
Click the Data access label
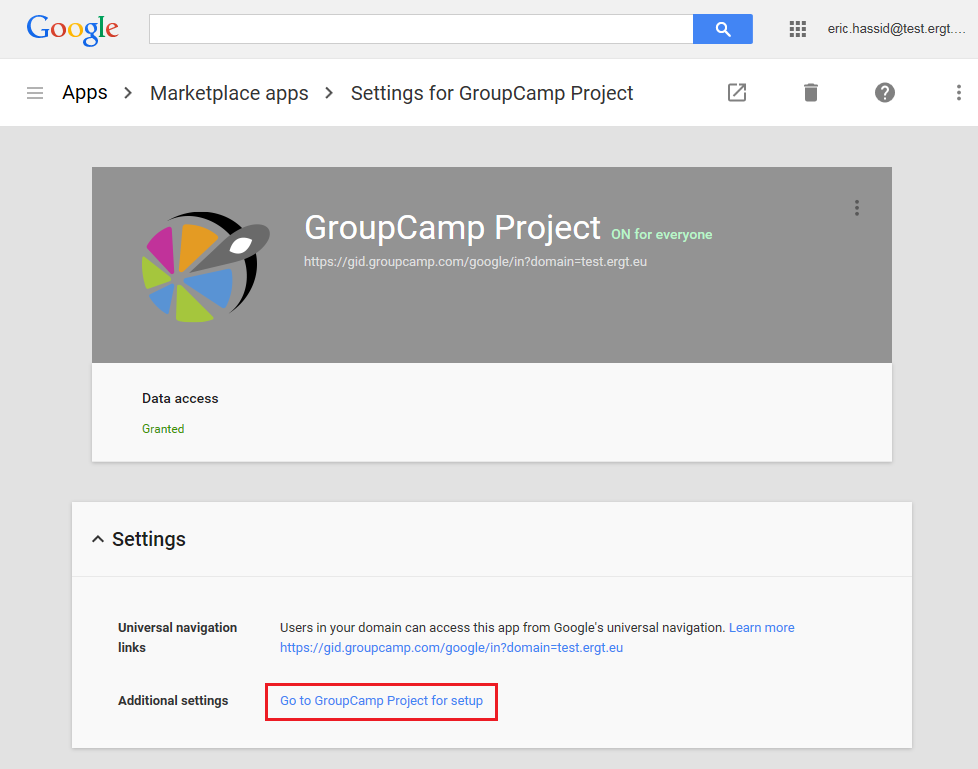click(180, 399)
